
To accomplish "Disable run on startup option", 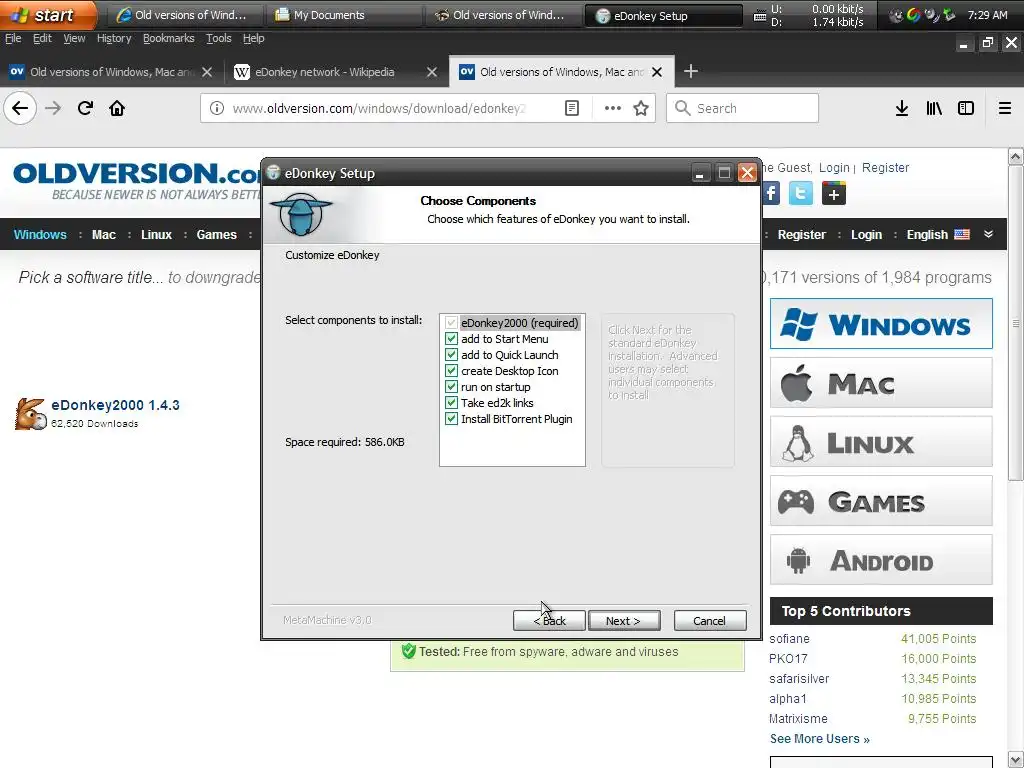I will [451, 387].
